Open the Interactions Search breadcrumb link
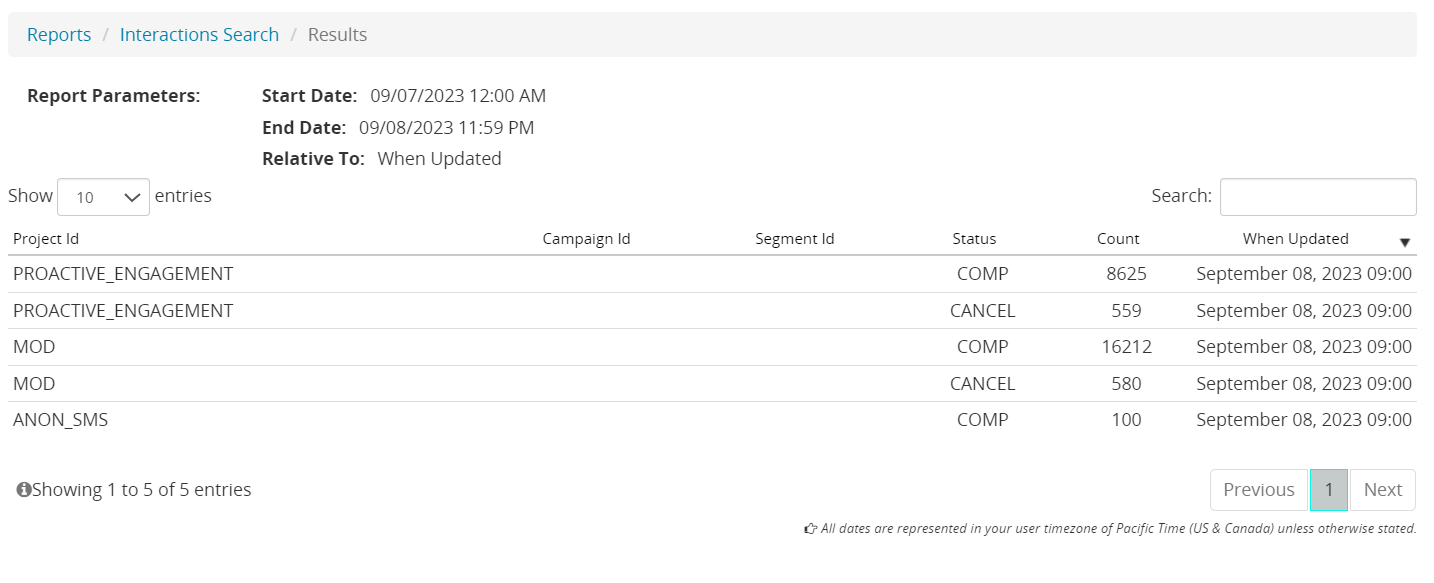This screenshot has width=1434, height=583. pos(199,35)
